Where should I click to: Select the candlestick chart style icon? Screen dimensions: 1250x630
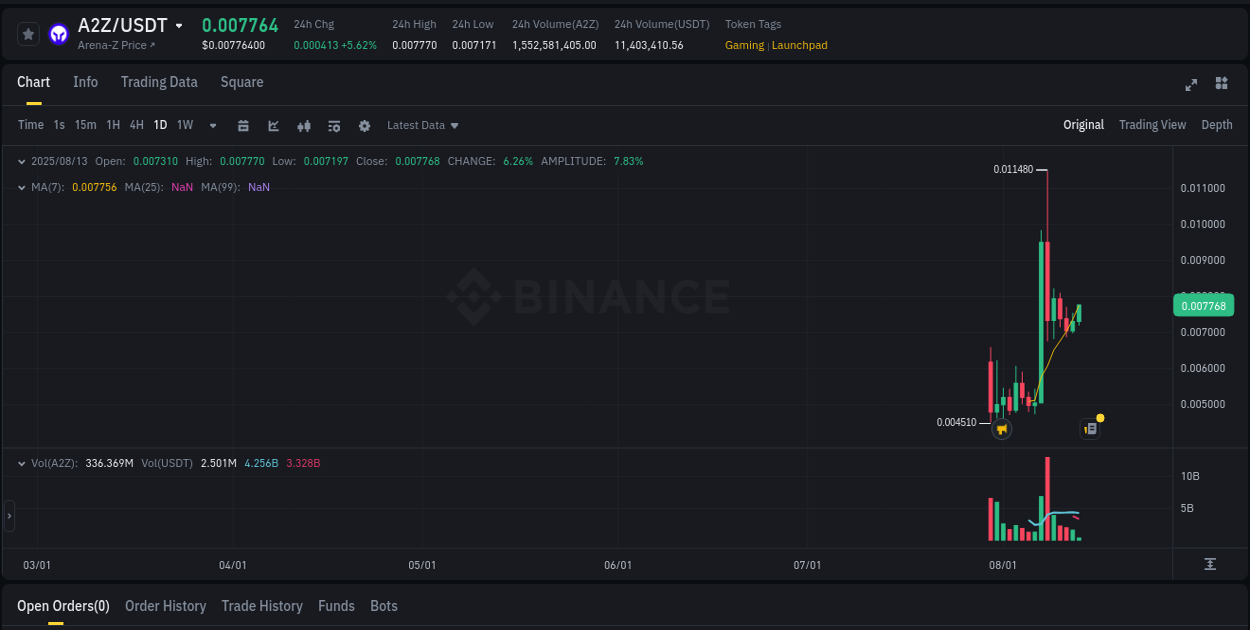coord(303,125)
